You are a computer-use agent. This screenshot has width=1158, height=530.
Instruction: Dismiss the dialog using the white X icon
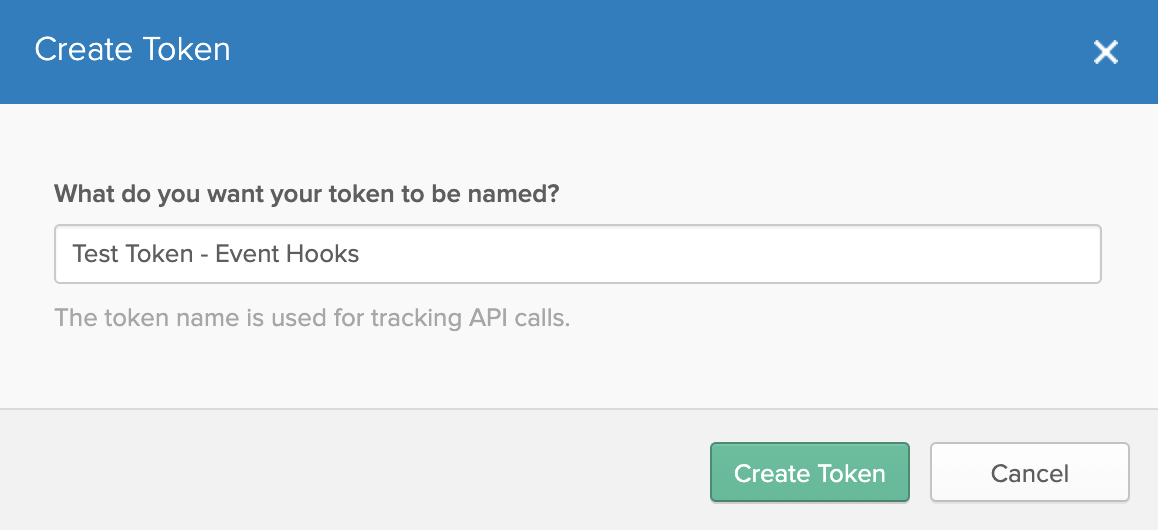coord(1105,52)
